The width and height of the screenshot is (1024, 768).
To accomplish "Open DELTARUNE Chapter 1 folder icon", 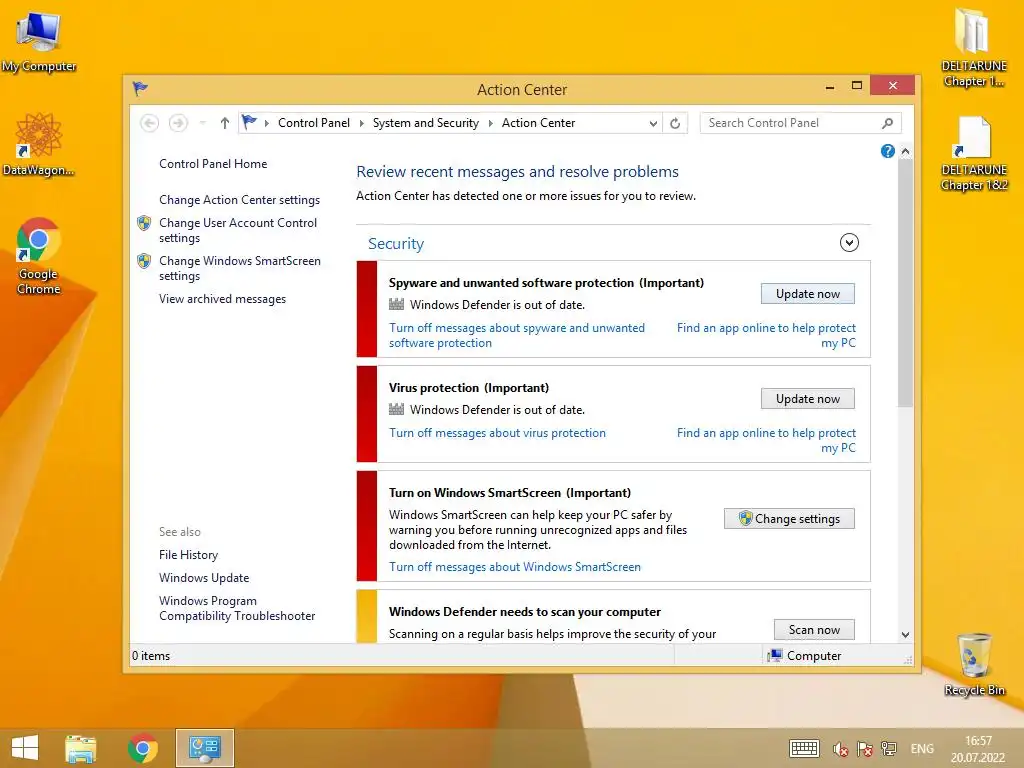I will coord(974,47).
